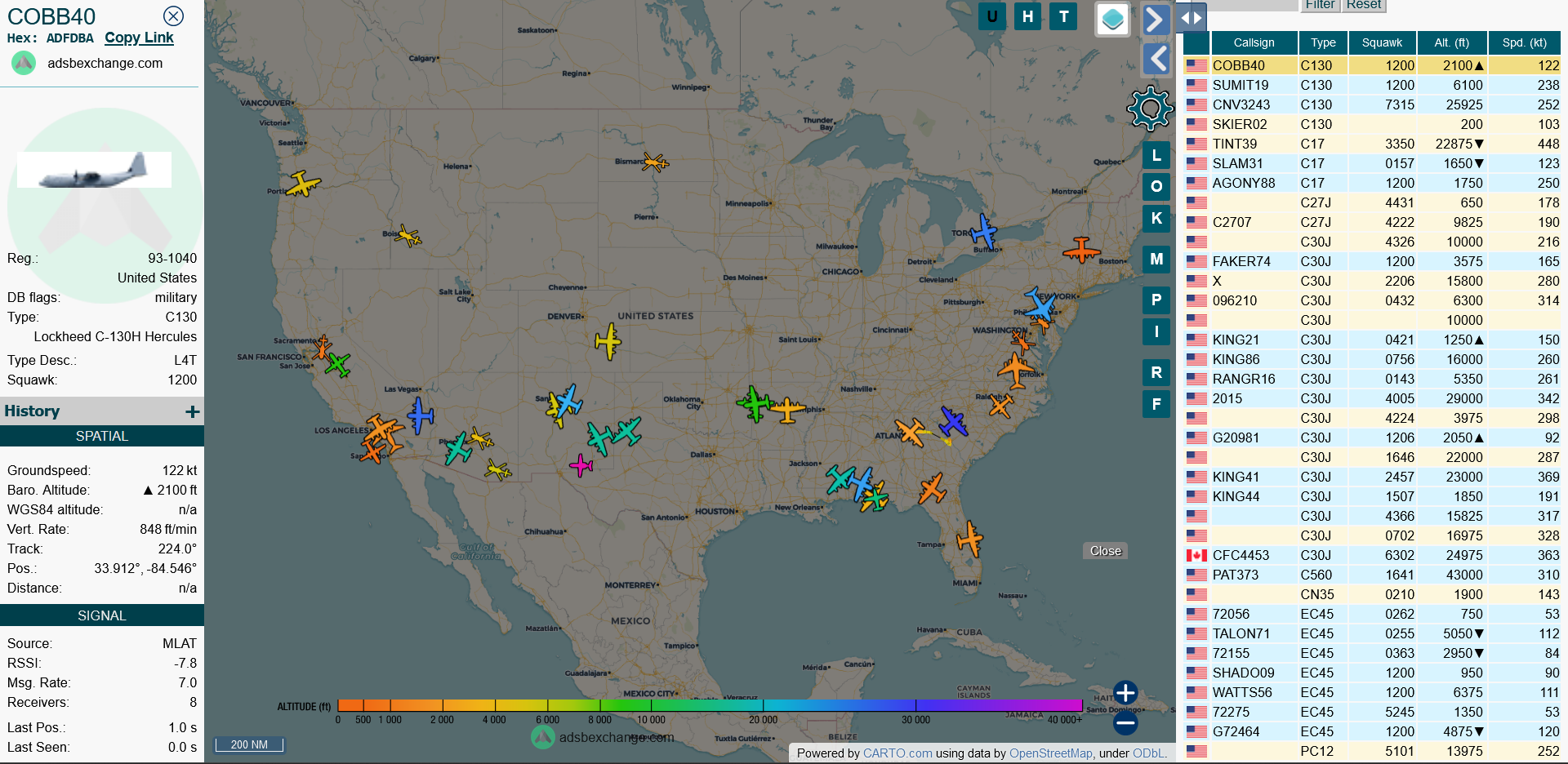Click the Copy Link hyperlink

pyautogui.click(x=139, y=38)
